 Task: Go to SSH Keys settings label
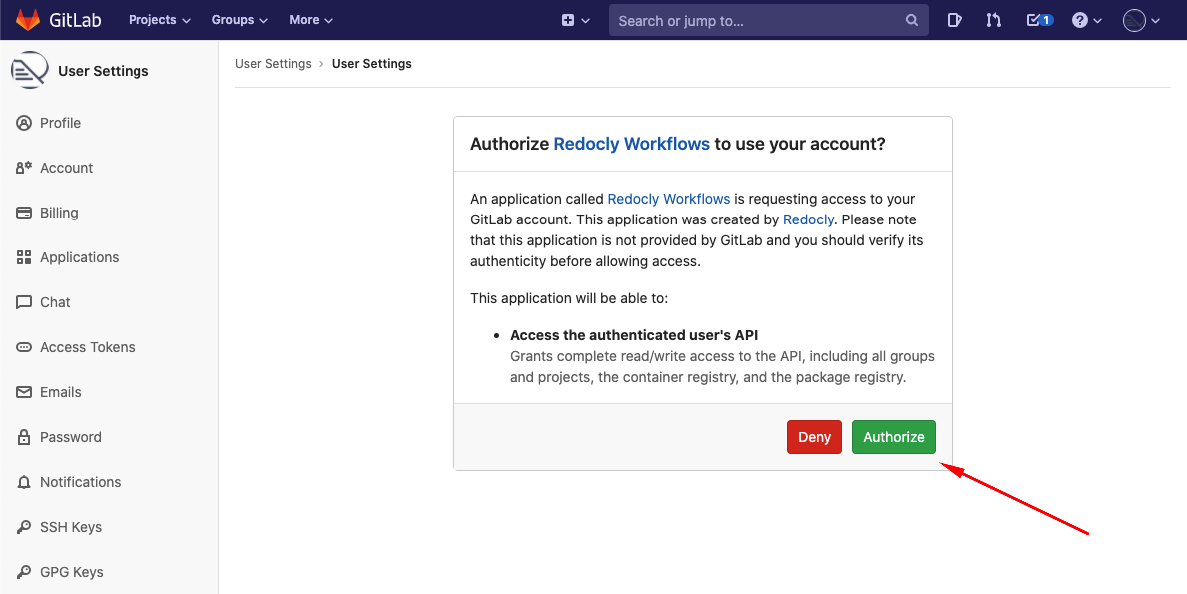[71, 527]
